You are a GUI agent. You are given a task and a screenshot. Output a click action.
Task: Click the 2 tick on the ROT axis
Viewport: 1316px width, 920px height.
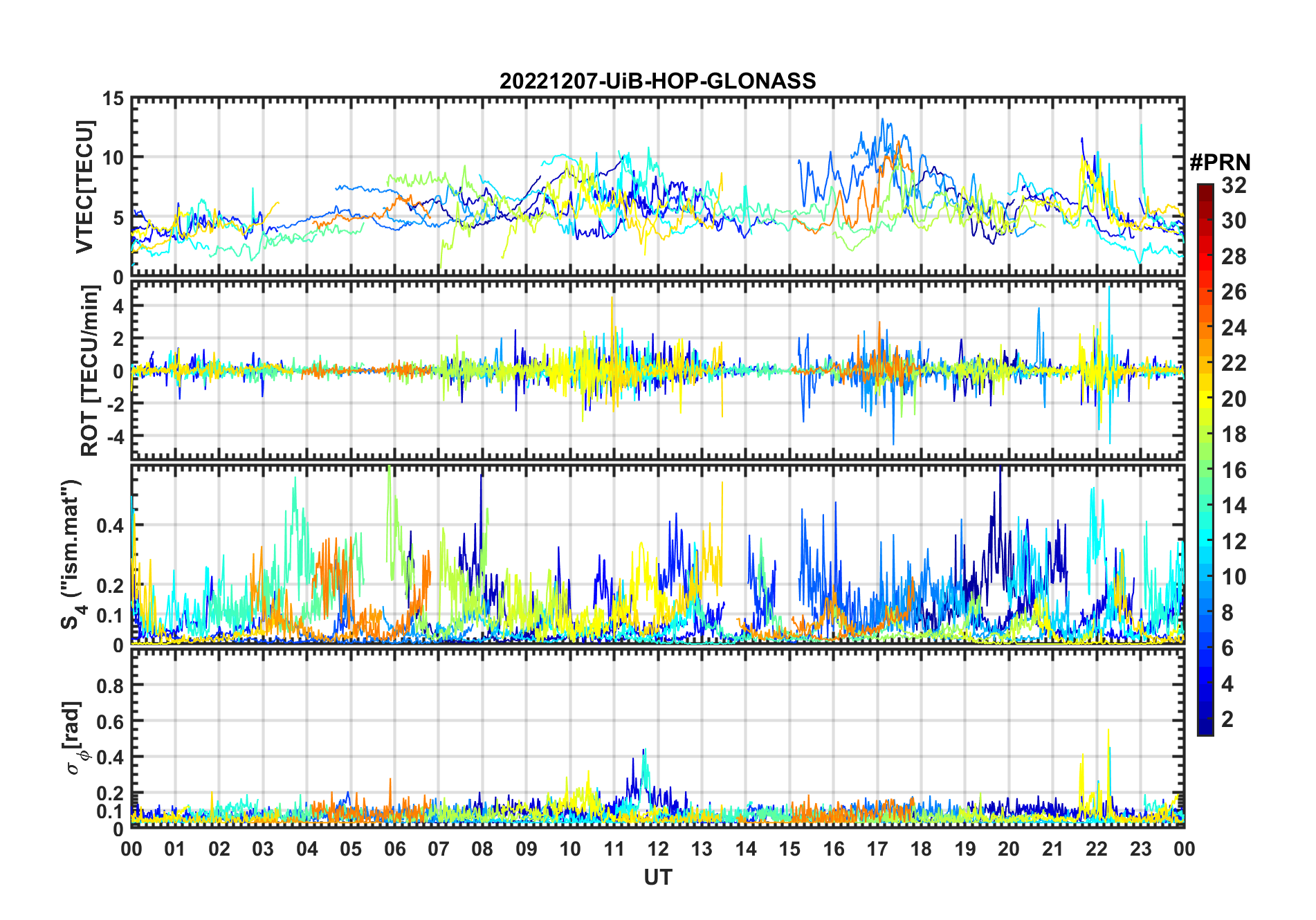[119, 338]
